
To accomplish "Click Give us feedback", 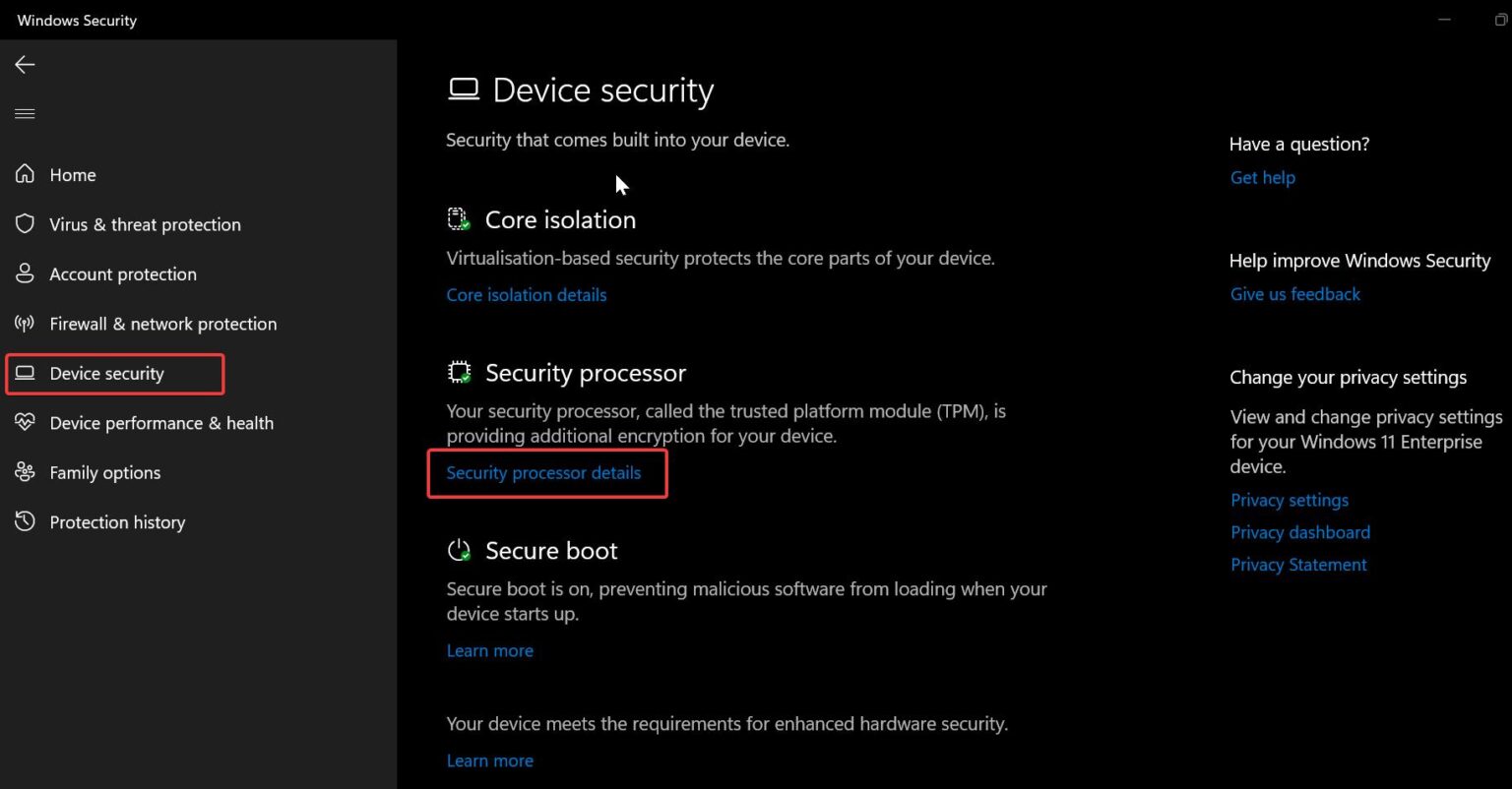I will (1294, 293).
